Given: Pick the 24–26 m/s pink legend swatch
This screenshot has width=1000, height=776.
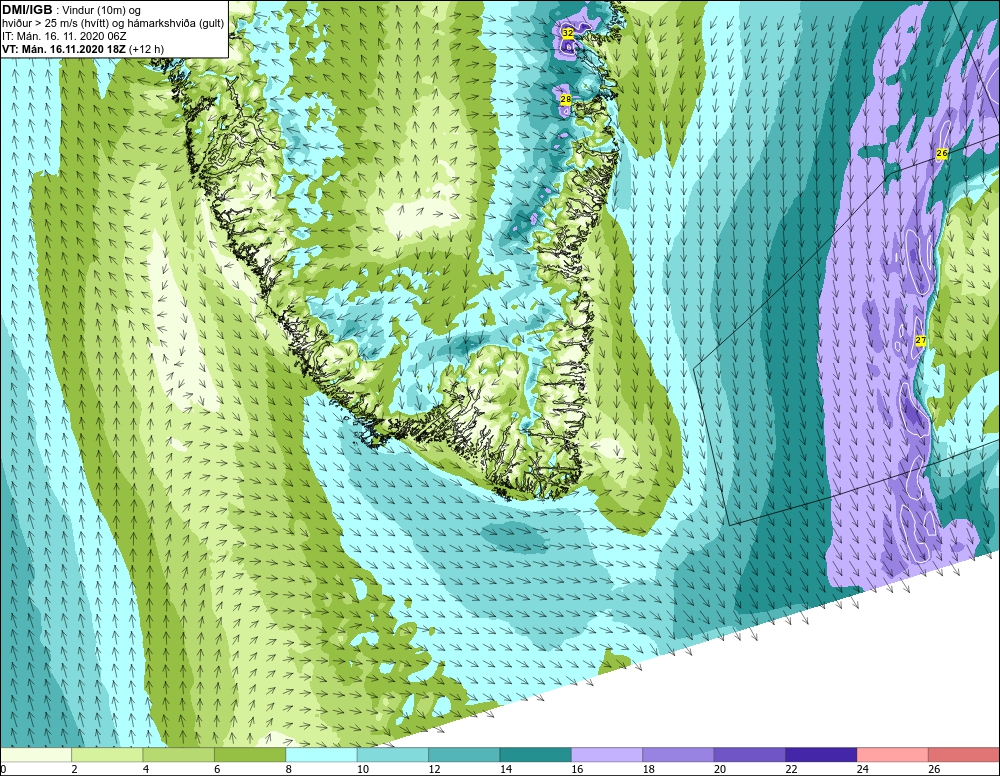Looking at the screenshot, I should (x=893, y=755).
